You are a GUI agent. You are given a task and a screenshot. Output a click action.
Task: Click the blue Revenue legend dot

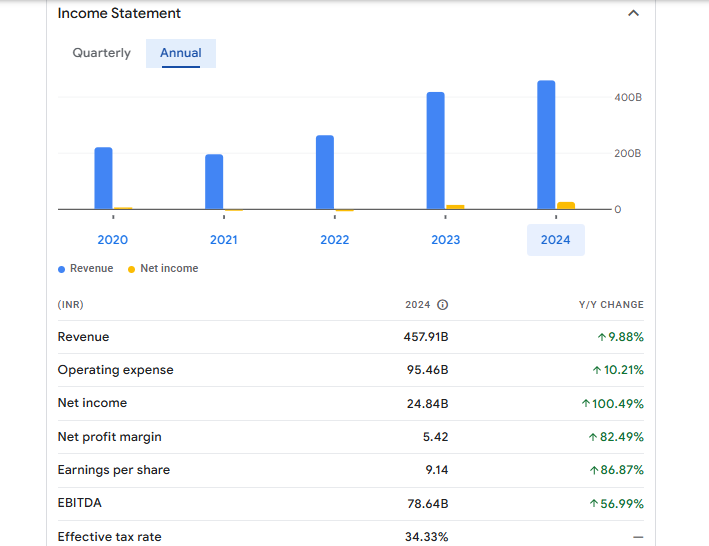click(61, 269)
